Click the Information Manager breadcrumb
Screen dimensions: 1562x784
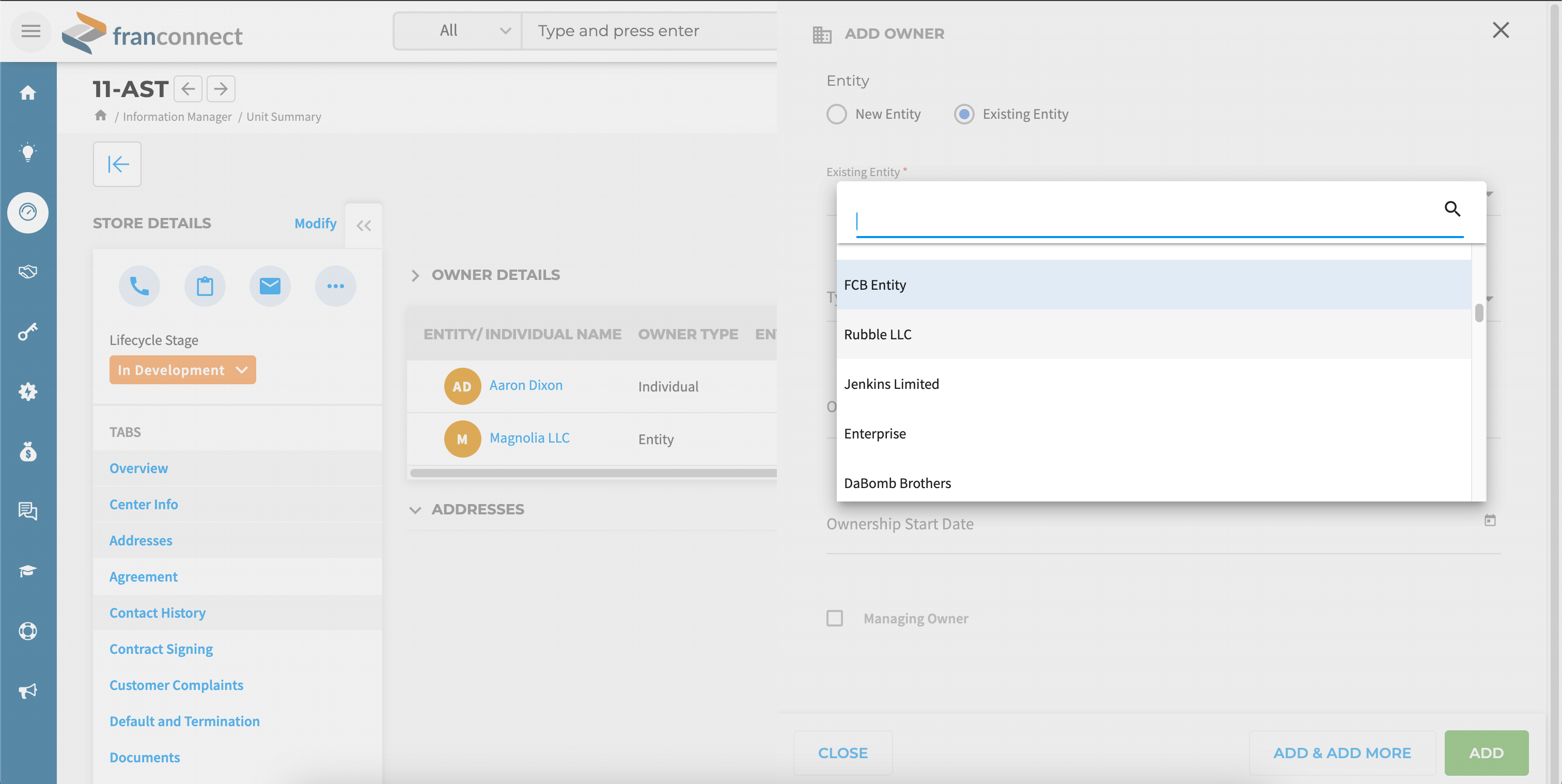177,116
